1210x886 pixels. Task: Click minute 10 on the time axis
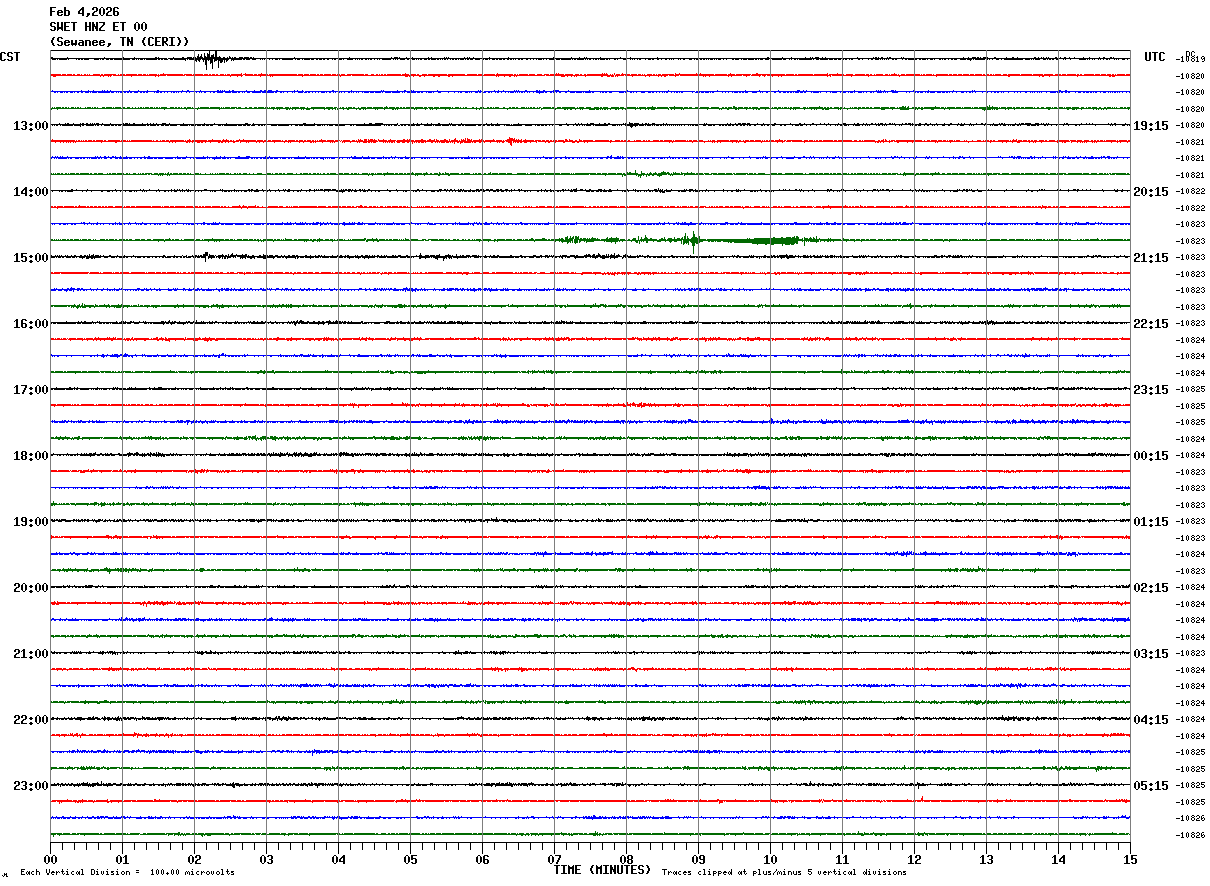(x=770, y=859)
